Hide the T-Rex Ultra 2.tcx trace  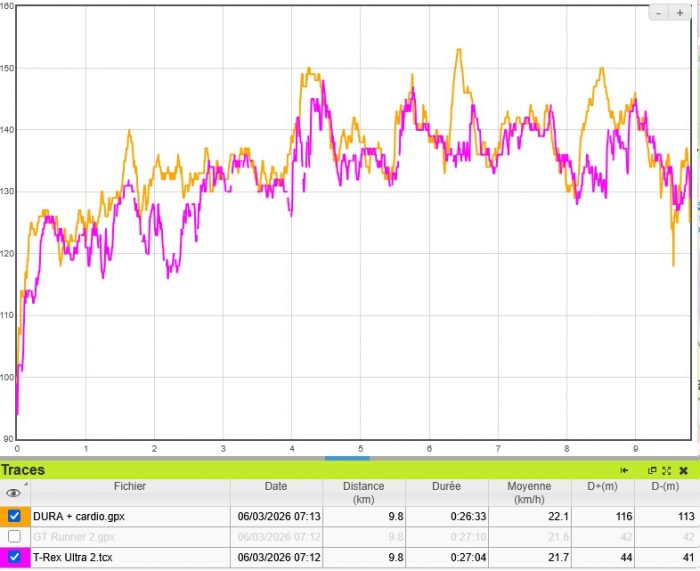tap(14, 557)
